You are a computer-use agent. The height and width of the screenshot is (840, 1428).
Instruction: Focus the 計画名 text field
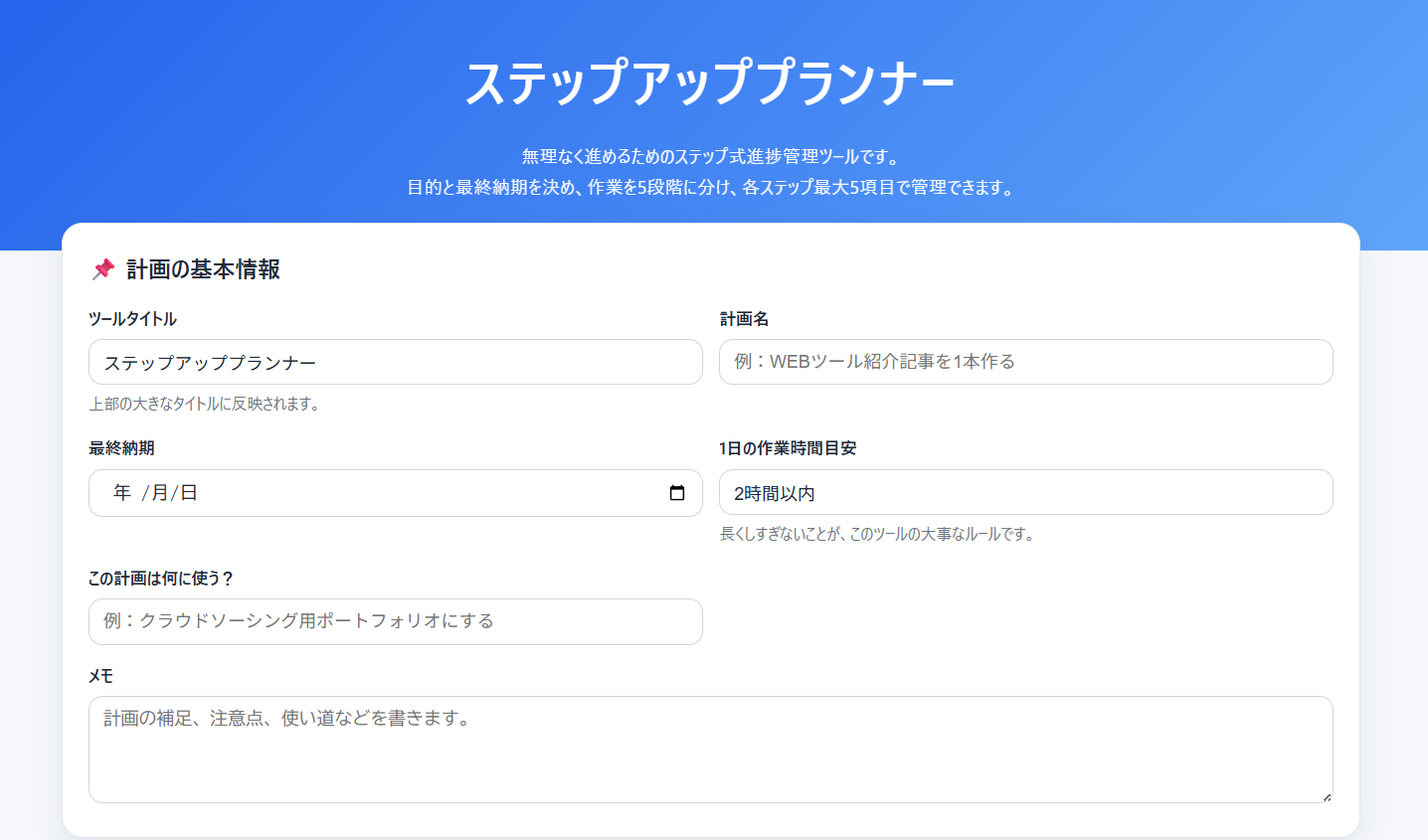[x=1026, y=362]
